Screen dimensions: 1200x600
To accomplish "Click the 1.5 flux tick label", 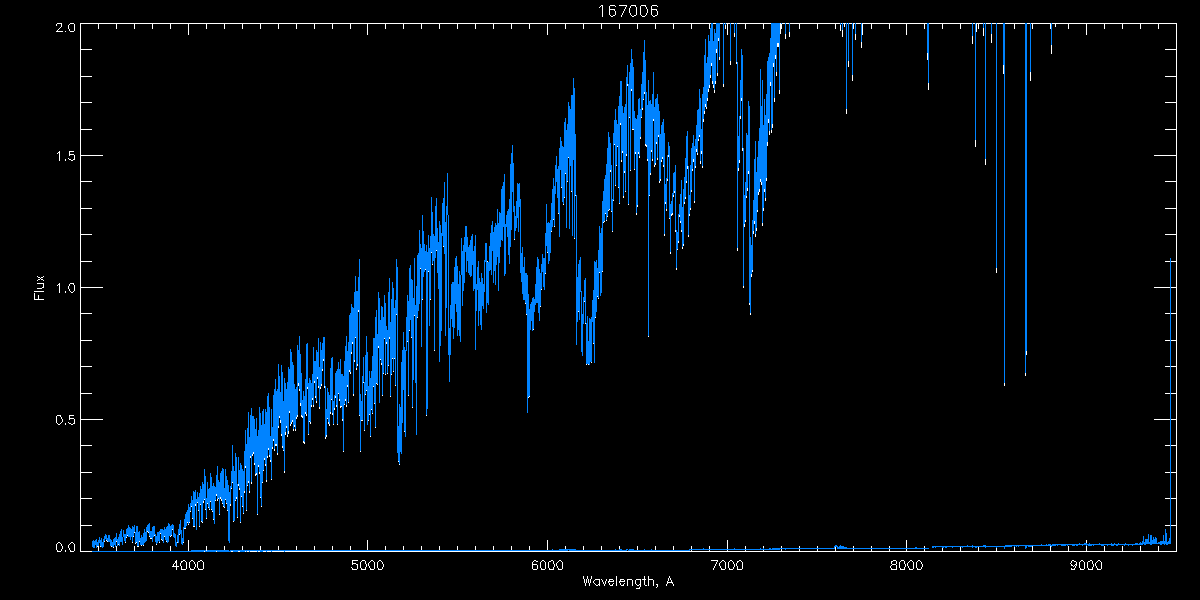I will pyautogui.click(x=65, y=157).
